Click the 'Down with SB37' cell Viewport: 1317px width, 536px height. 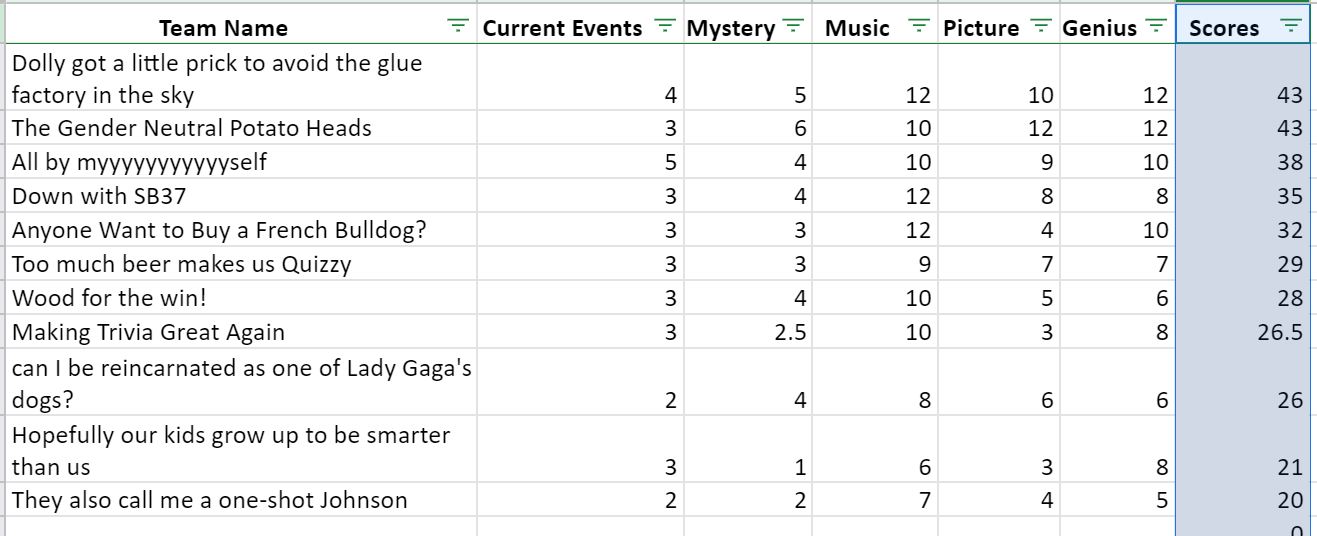pos(241,196)
